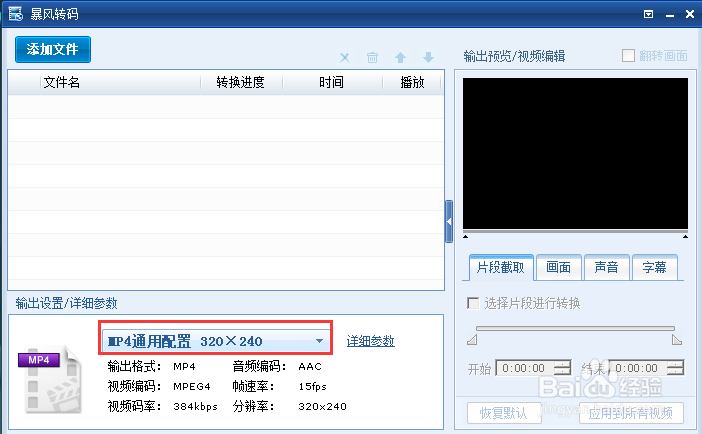702x434 pixels.
Task: Clear file list with trash icon
Action: pyautogui.click(x=372, y=57)
